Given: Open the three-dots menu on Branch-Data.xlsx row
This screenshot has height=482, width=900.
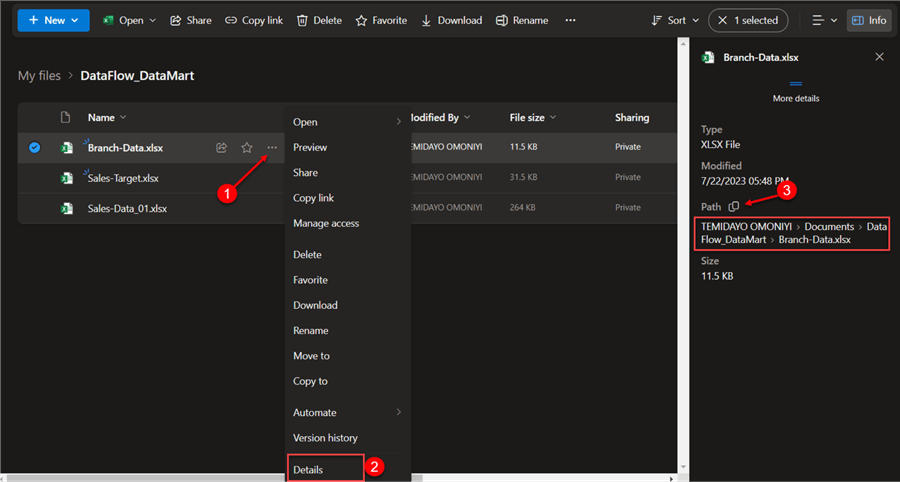Looking at the screenshot, I should [x=272, y=148].
